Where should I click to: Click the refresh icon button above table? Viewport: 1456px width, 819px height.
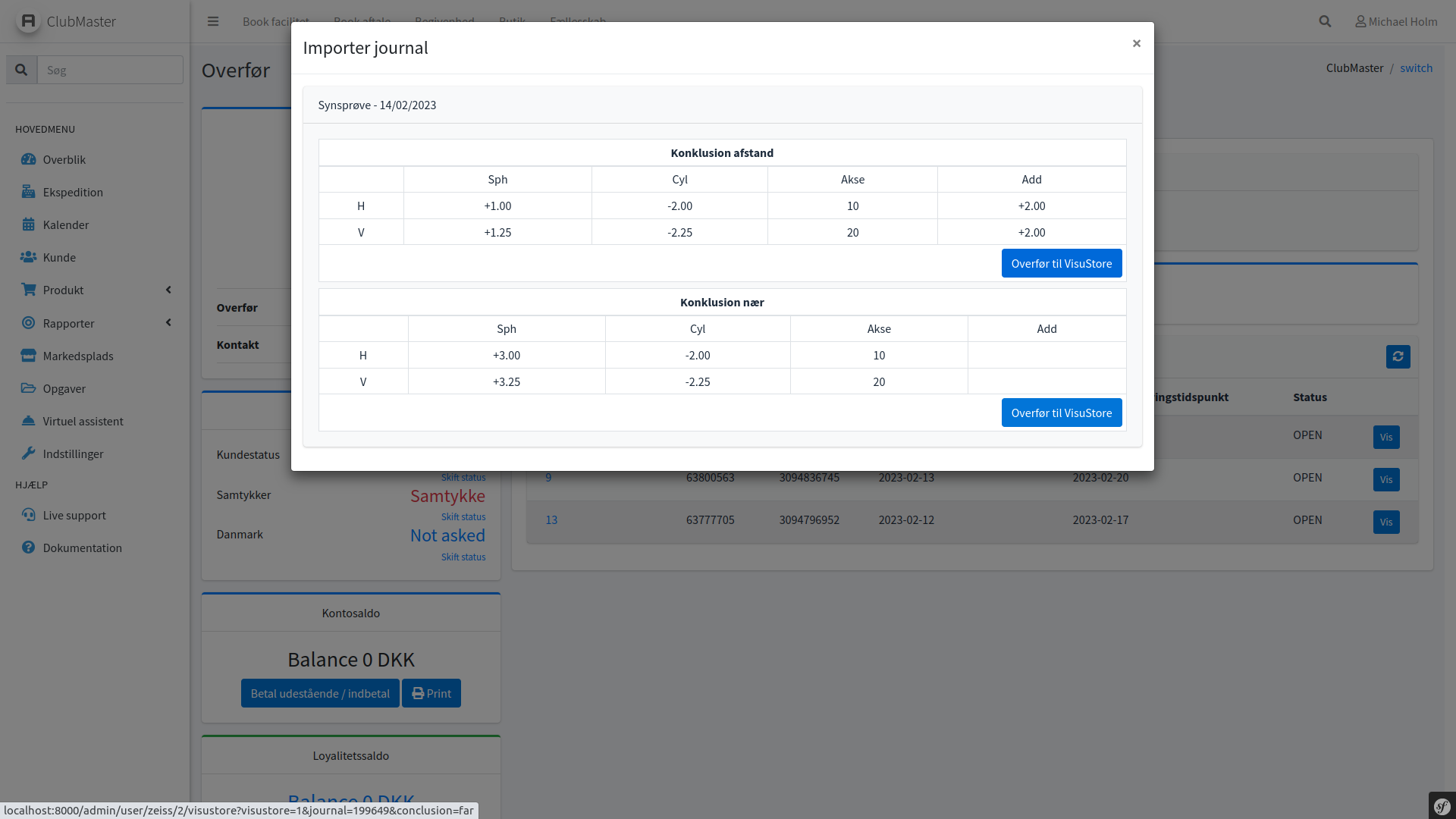pos(1398,356)
